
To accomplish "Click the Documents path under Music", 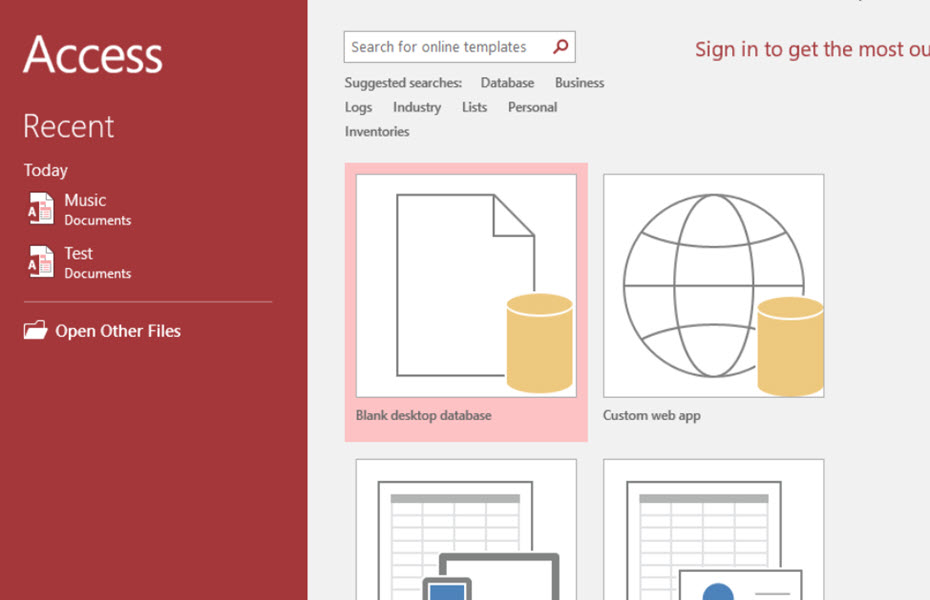I will [x=98, y=221].
